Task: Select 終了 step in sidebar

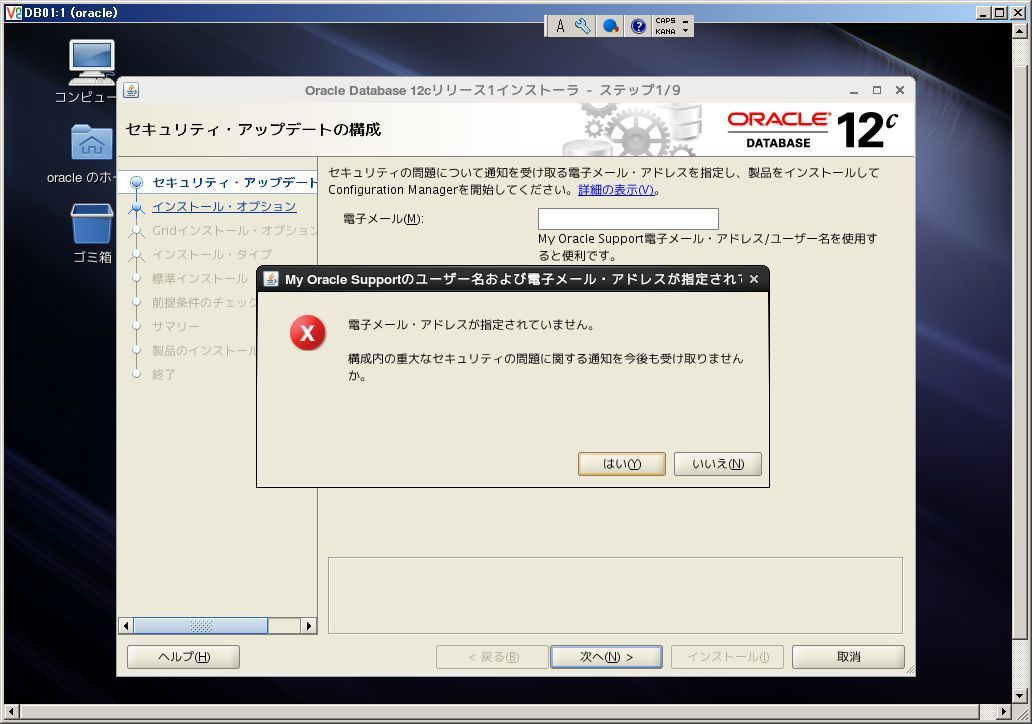Action: pyautogui.click(x=163, y=375)
